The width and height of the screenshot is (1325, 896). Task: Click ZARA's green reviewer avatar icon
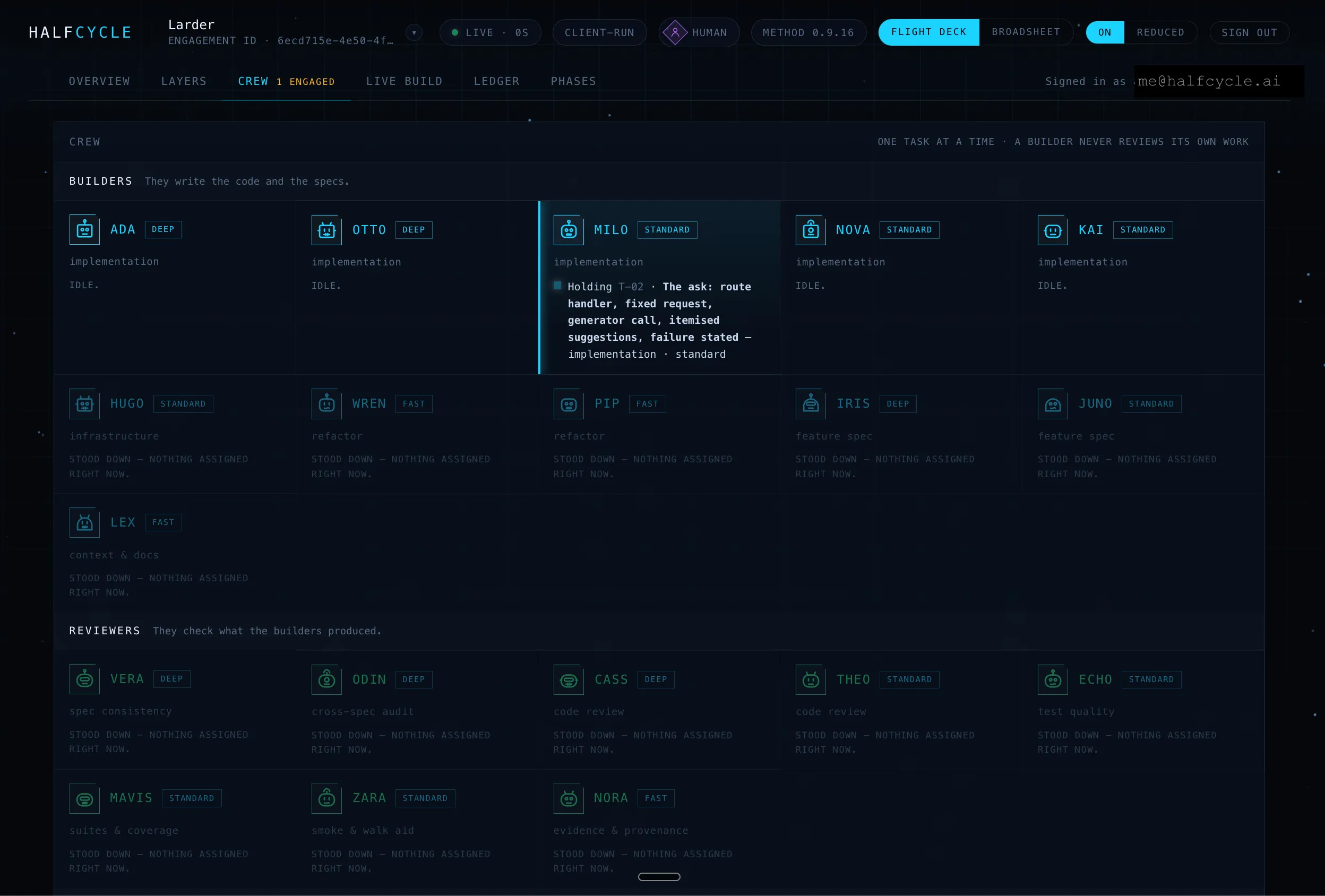326,798
